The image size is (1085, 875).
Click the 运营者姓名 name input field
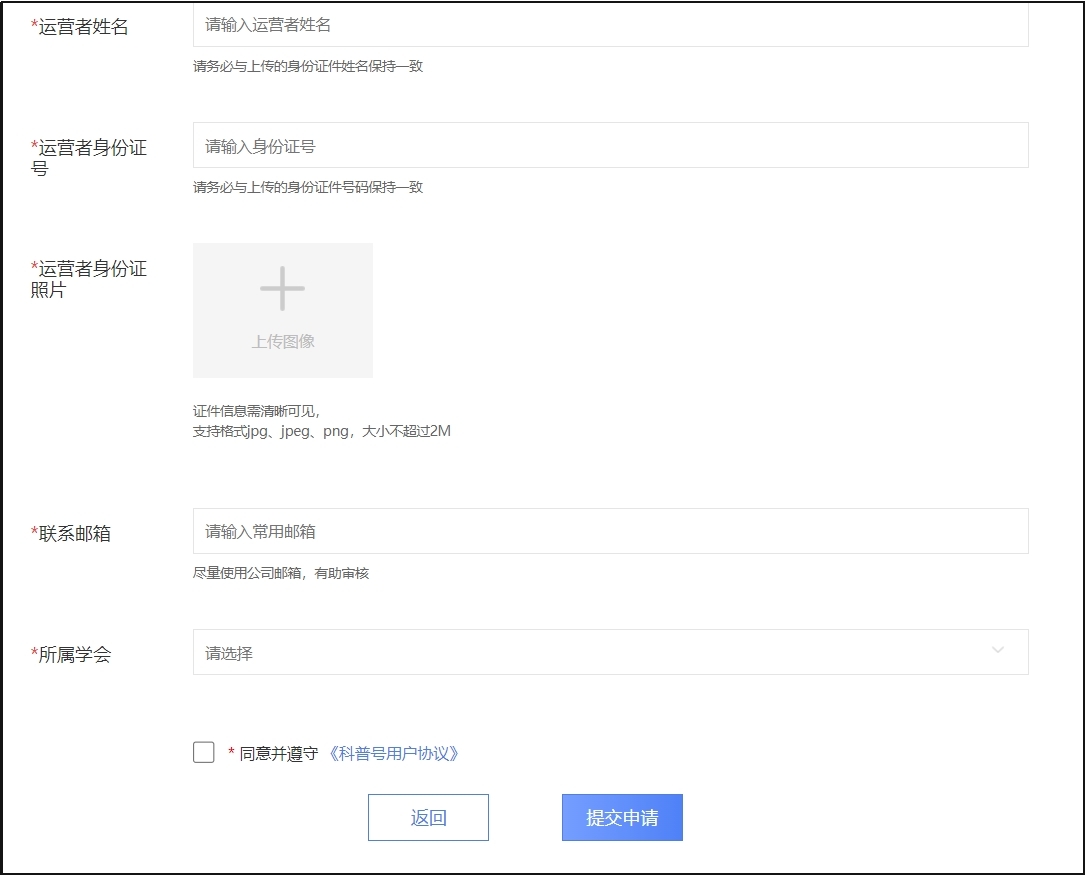(610, 25)
